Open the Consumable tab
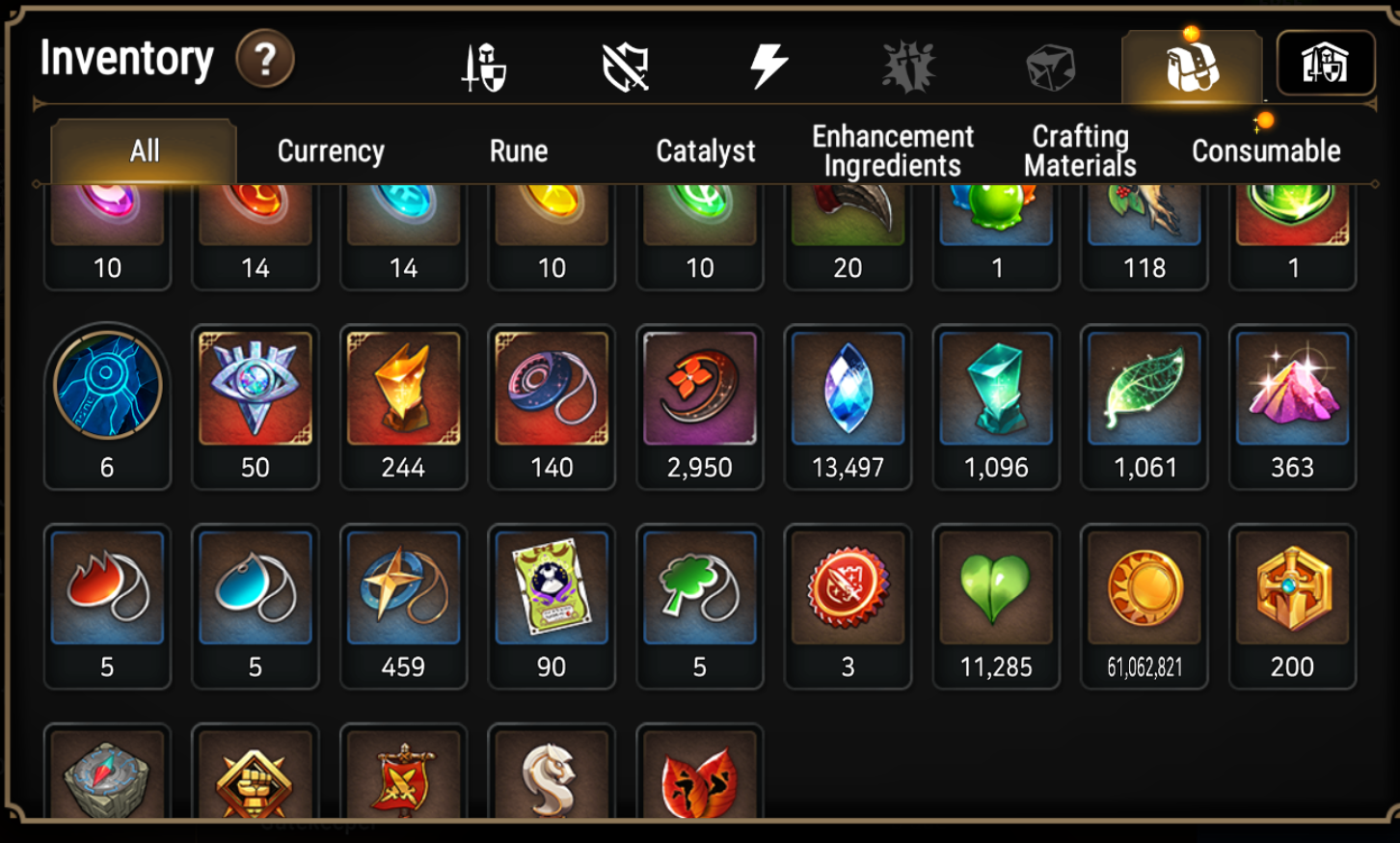Image resolution: width=1400 pixels, height=843 pixels. coord(1266,151)
